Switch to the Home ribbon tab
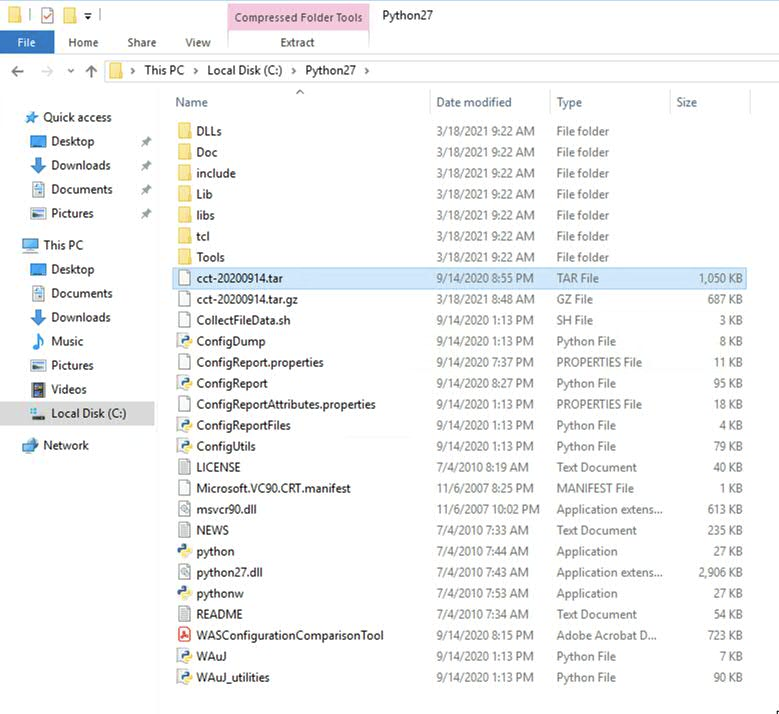 (83, 43)
